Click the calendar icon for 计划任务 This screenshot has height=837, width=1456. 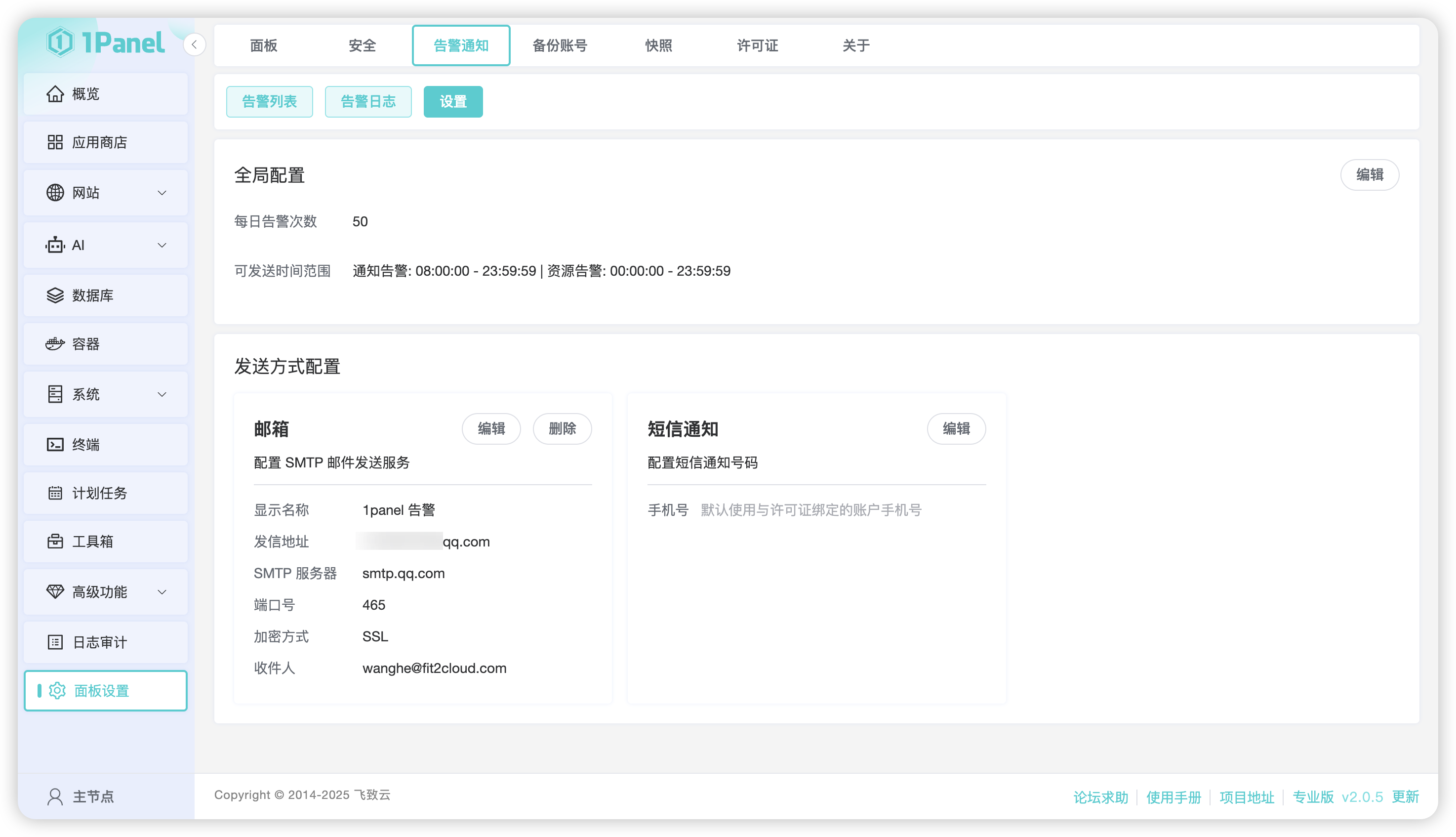(55, 493)
